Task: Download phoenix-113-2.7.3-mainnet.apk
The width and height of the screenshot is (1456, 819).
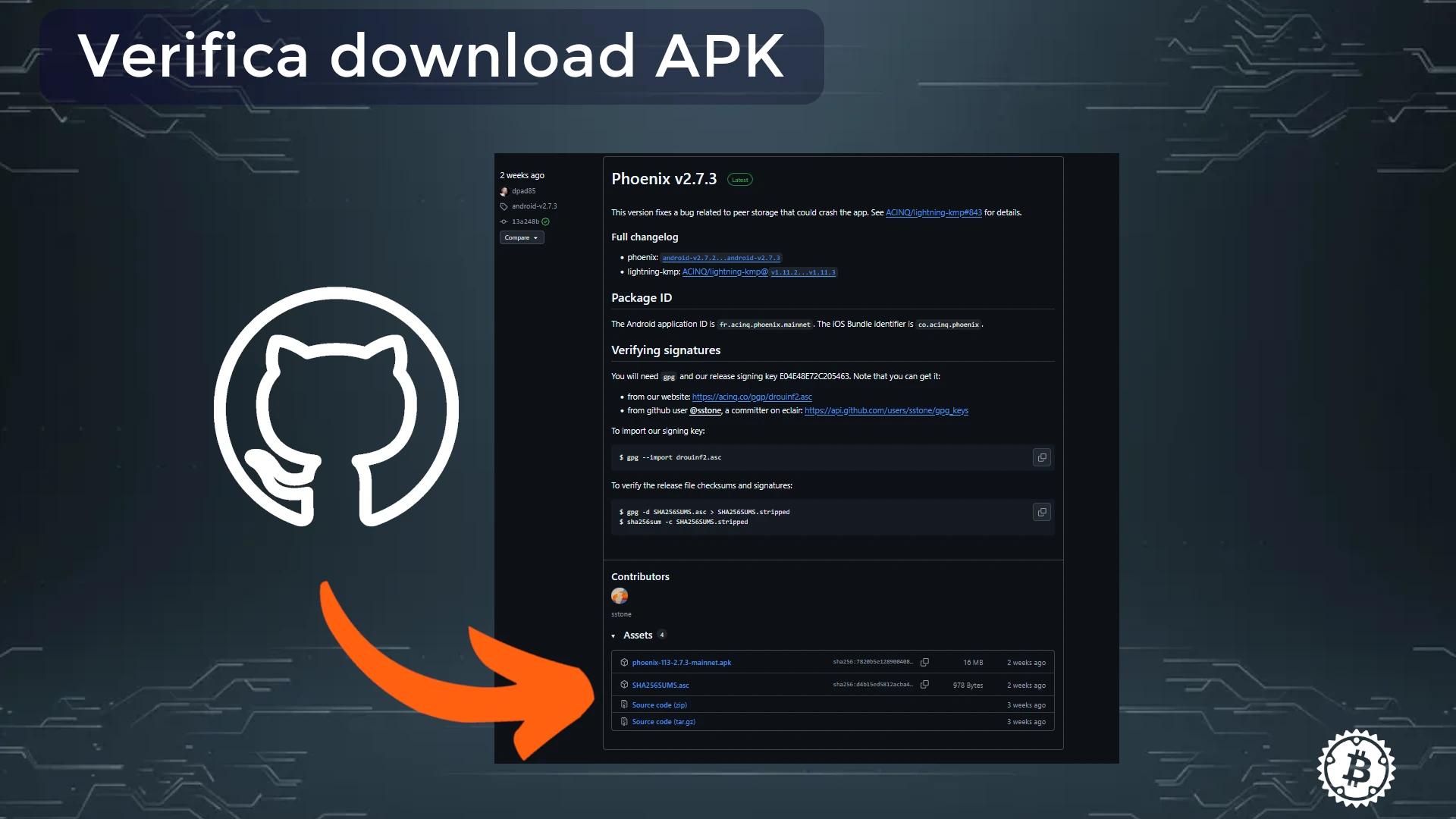Action: pos(681,662)
